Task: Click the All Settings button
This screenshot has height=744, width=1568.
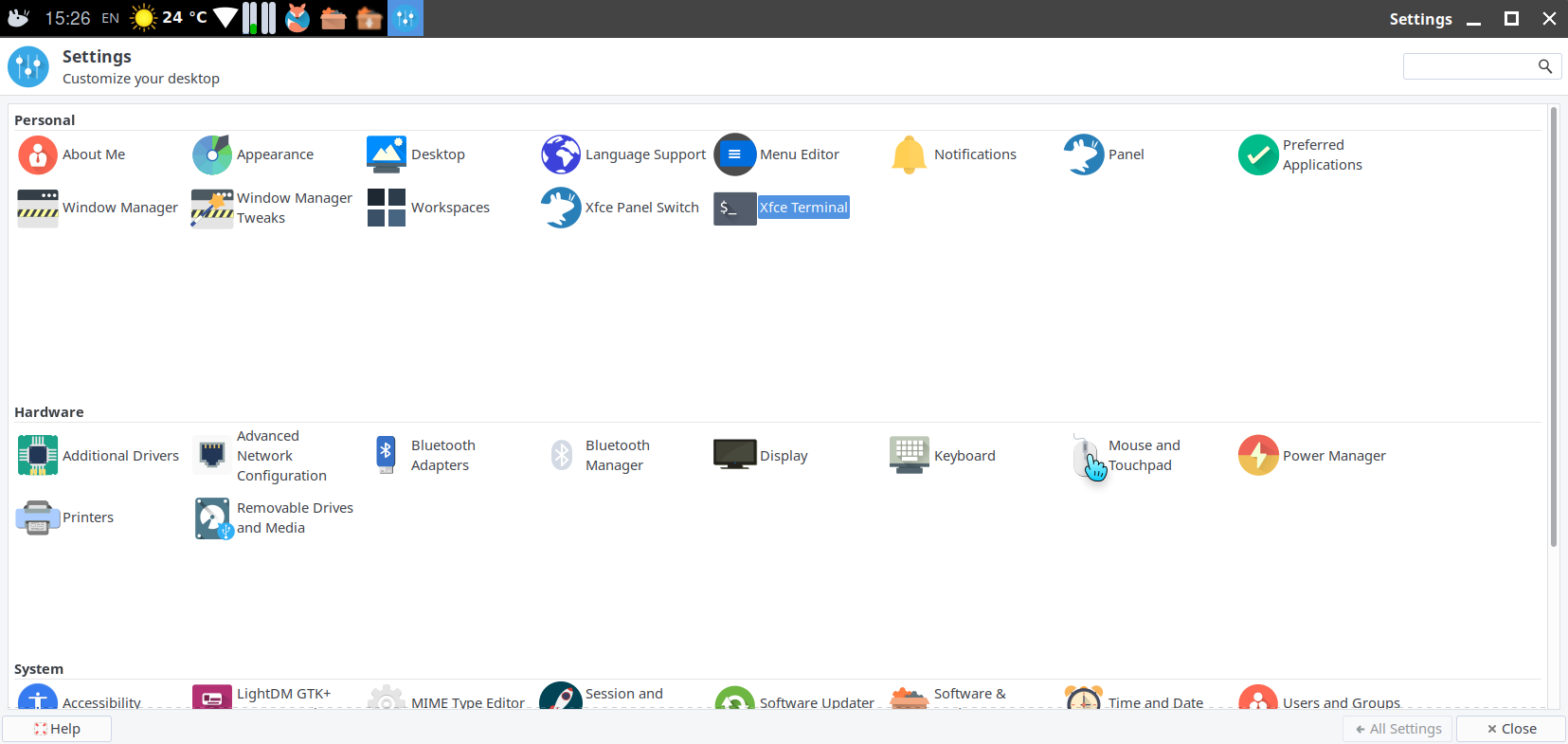Action: point(1397,729)
